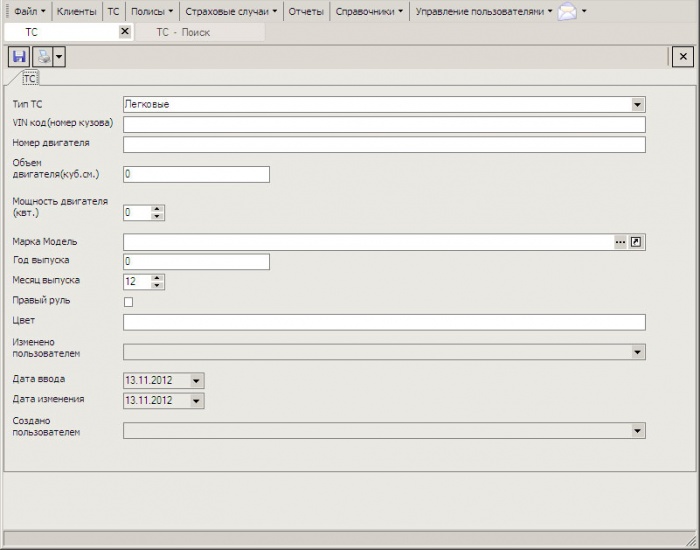700x550 pixels.
Task: Click the Print icon in toolbar
Action: click(43, 57)
